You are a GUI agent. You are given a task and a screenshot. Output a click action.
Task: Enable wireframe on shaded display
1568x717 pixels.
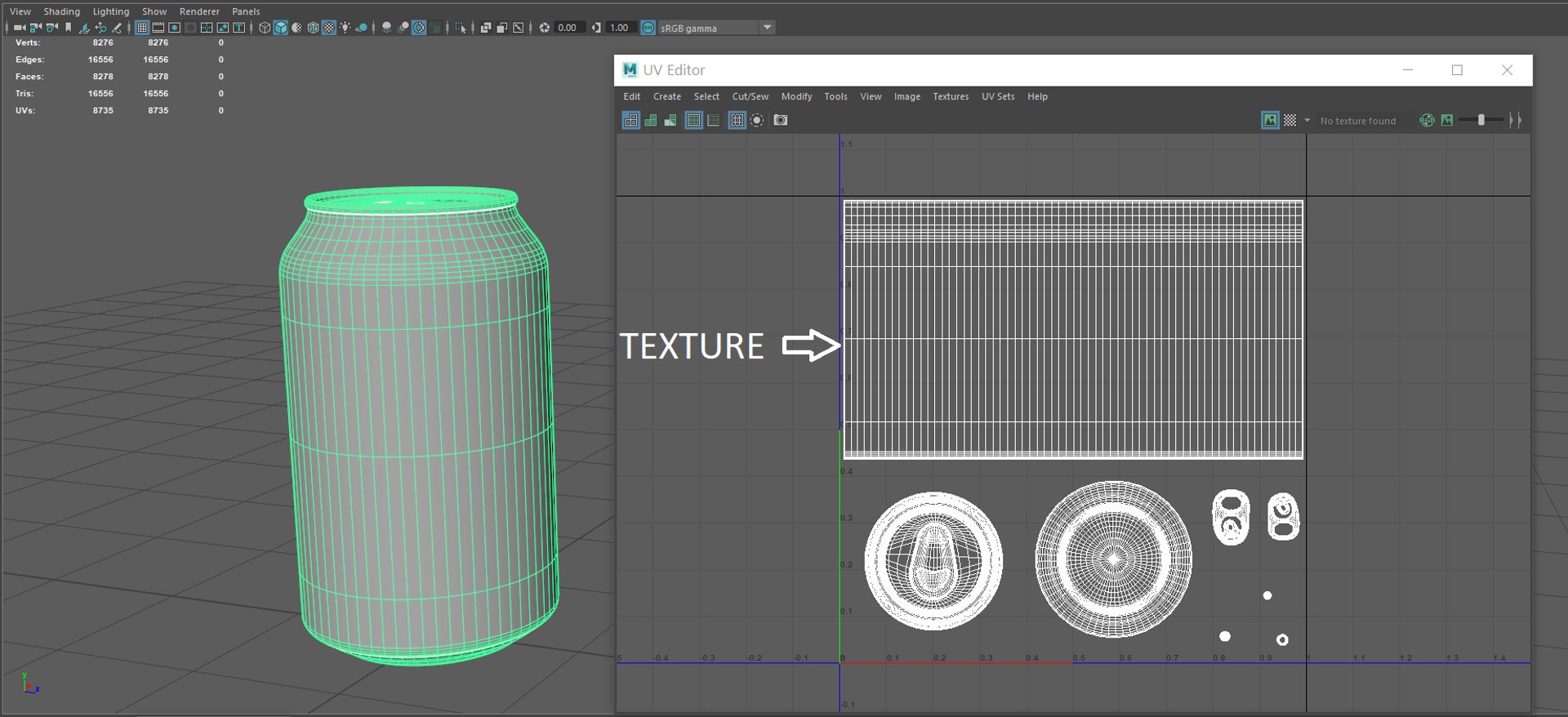(313, 28)
